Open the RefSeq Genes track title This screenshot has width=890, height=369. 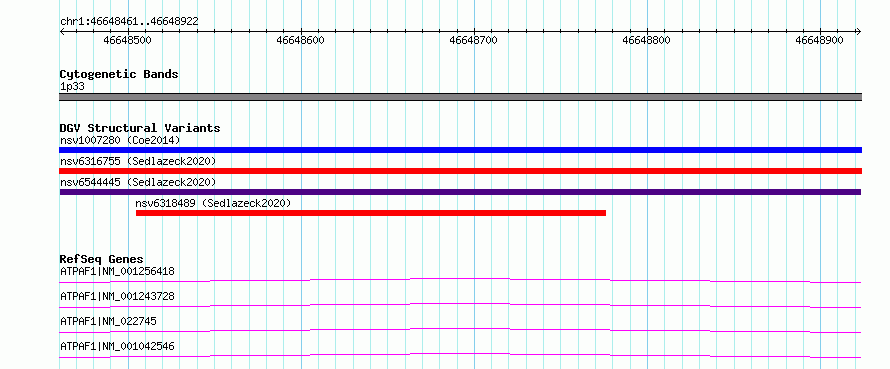click(101, 259)
